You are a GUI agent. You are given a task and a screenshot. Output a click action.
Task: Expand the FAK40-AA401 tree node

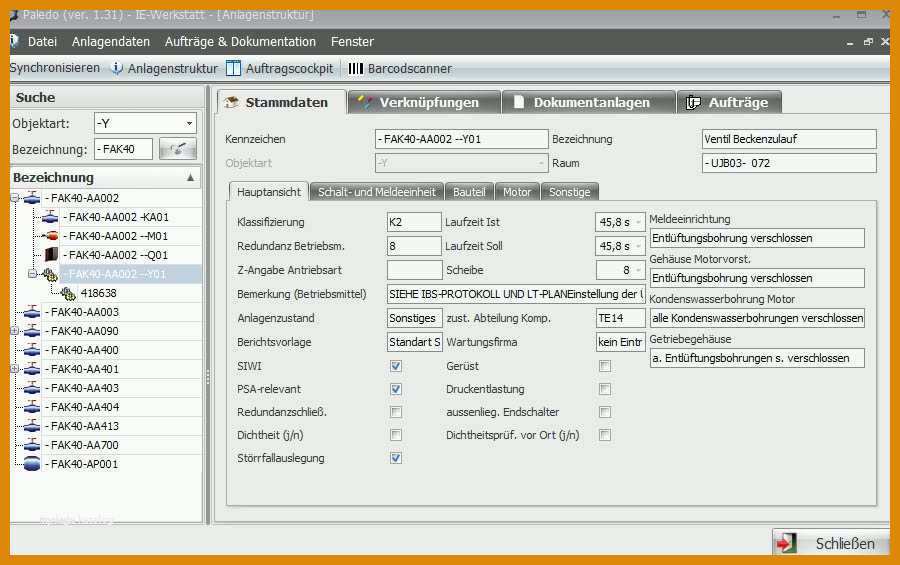click(15, 369)
